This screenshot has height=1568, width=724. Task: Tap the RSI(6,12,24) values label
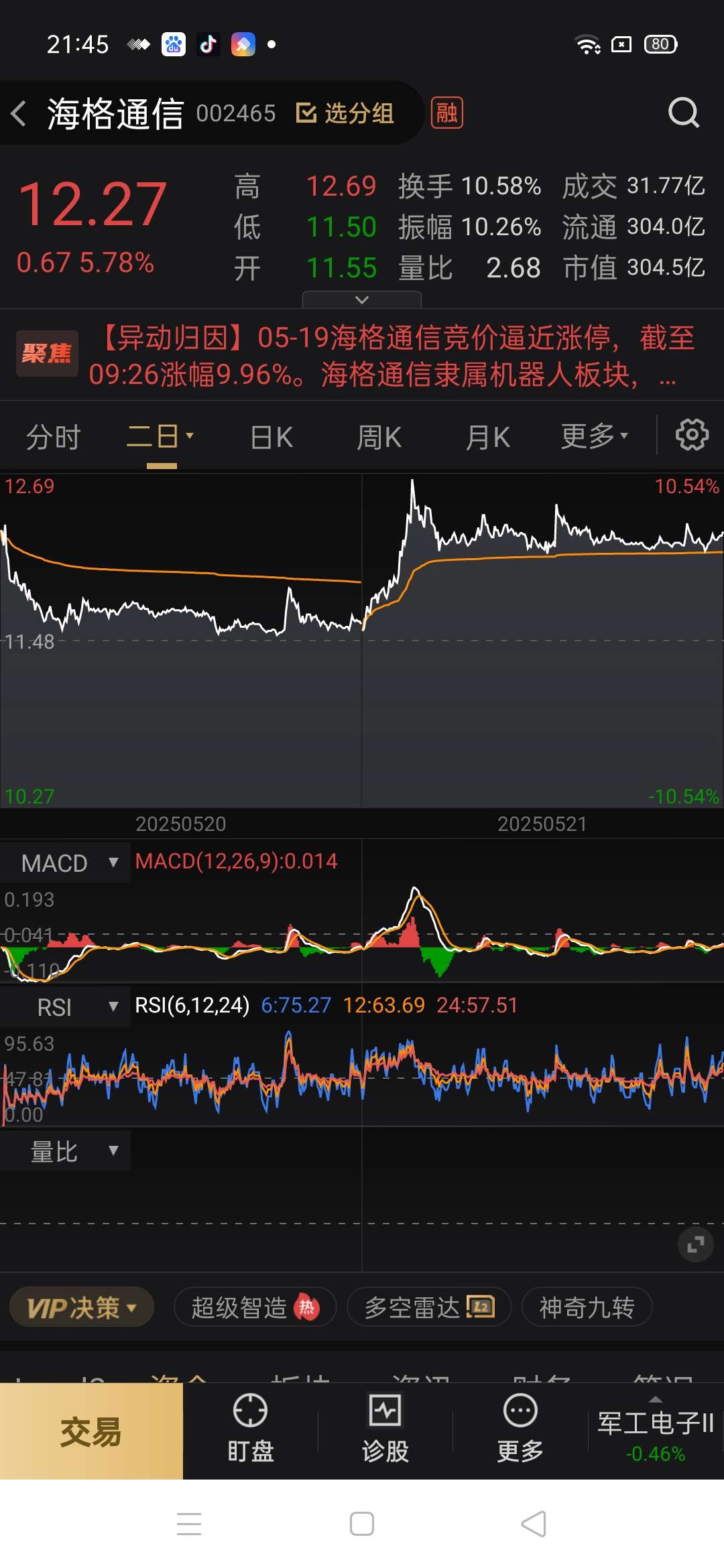tap(326, 1006)
